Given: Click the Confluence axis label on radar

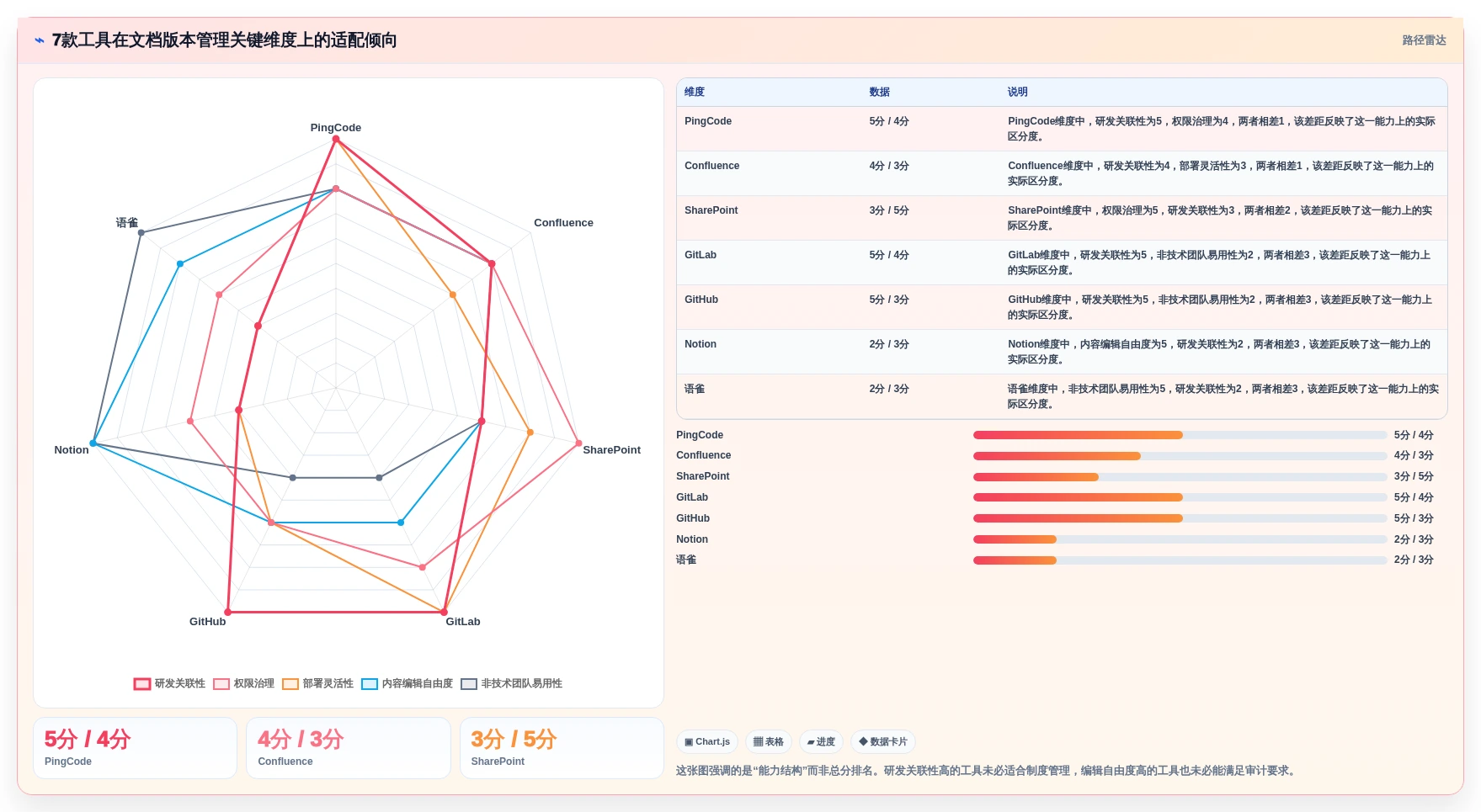Looking at the screenshot, I should click(563, 223).
